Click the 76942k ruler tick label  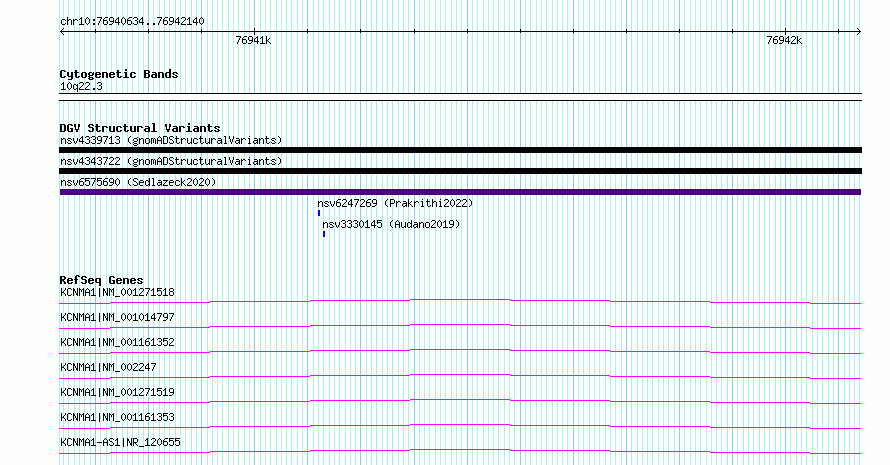pos(784,40)
